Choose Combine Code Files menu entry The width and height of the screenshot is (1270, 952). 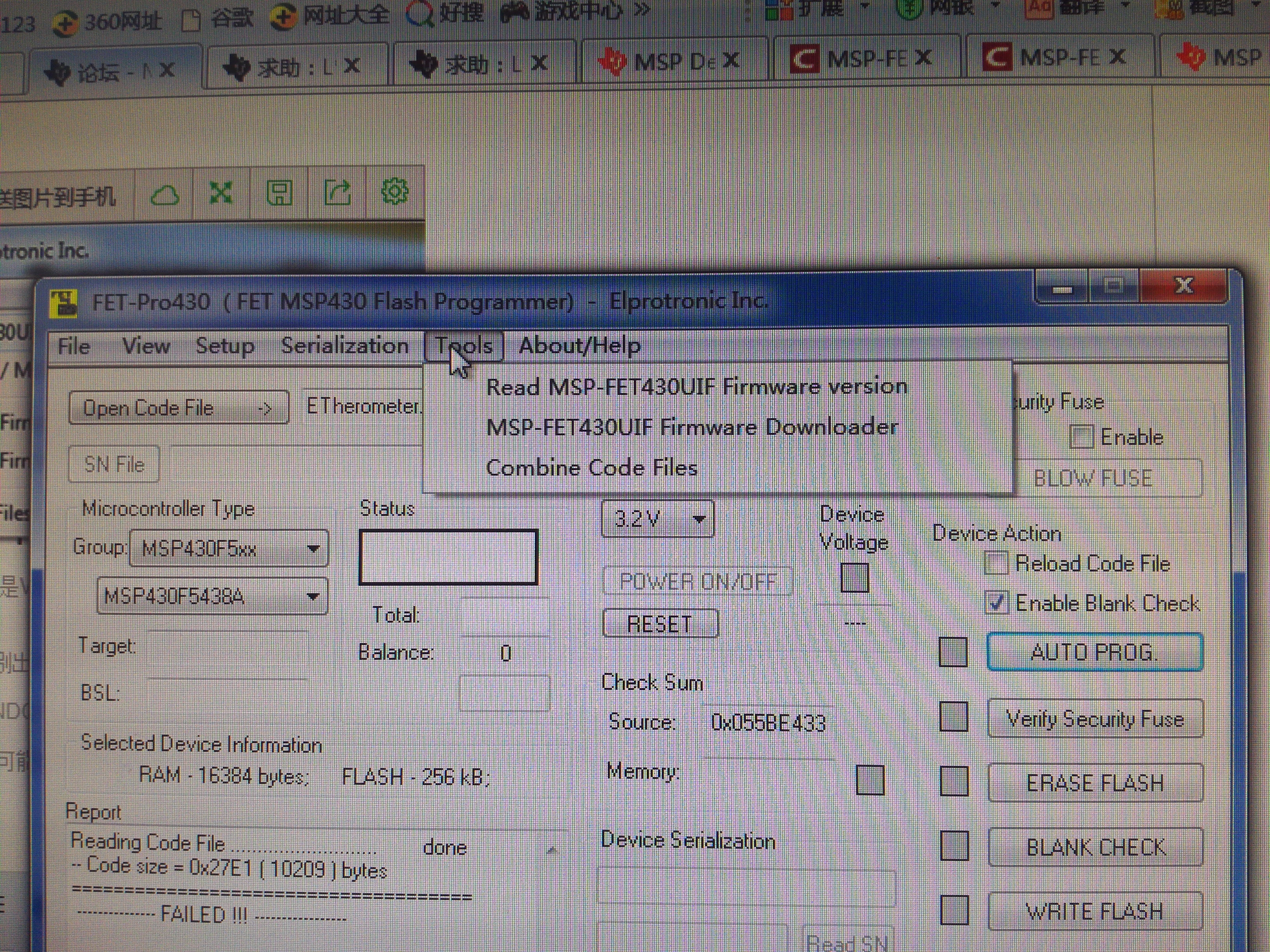coord(591,468)
